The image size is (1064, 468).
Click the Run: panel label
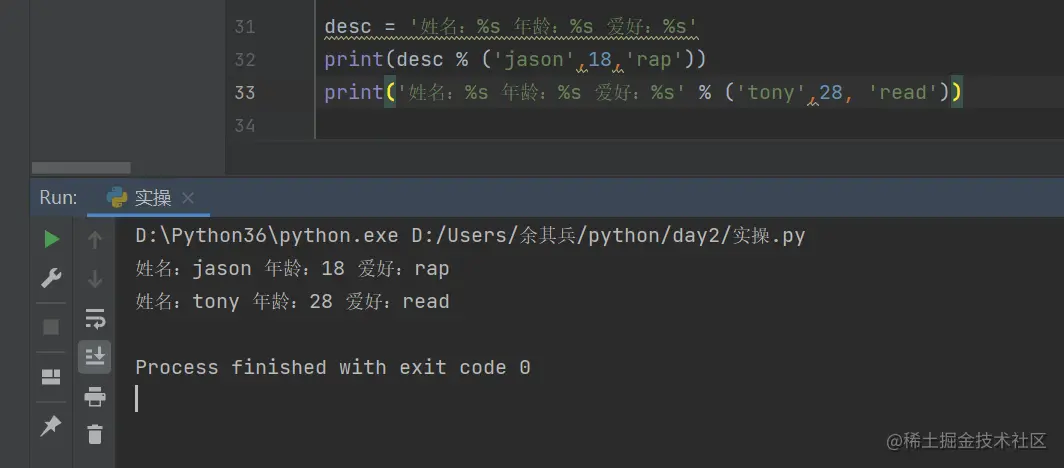pyautogui.click(x=58, y=197)
